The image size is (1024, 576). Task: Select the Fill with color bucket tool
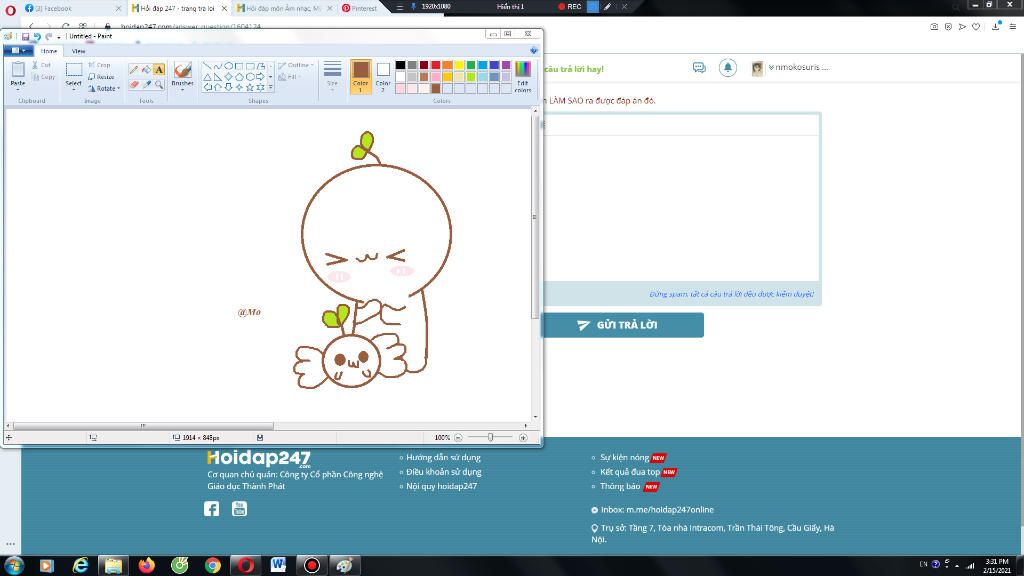click(146, 69)
